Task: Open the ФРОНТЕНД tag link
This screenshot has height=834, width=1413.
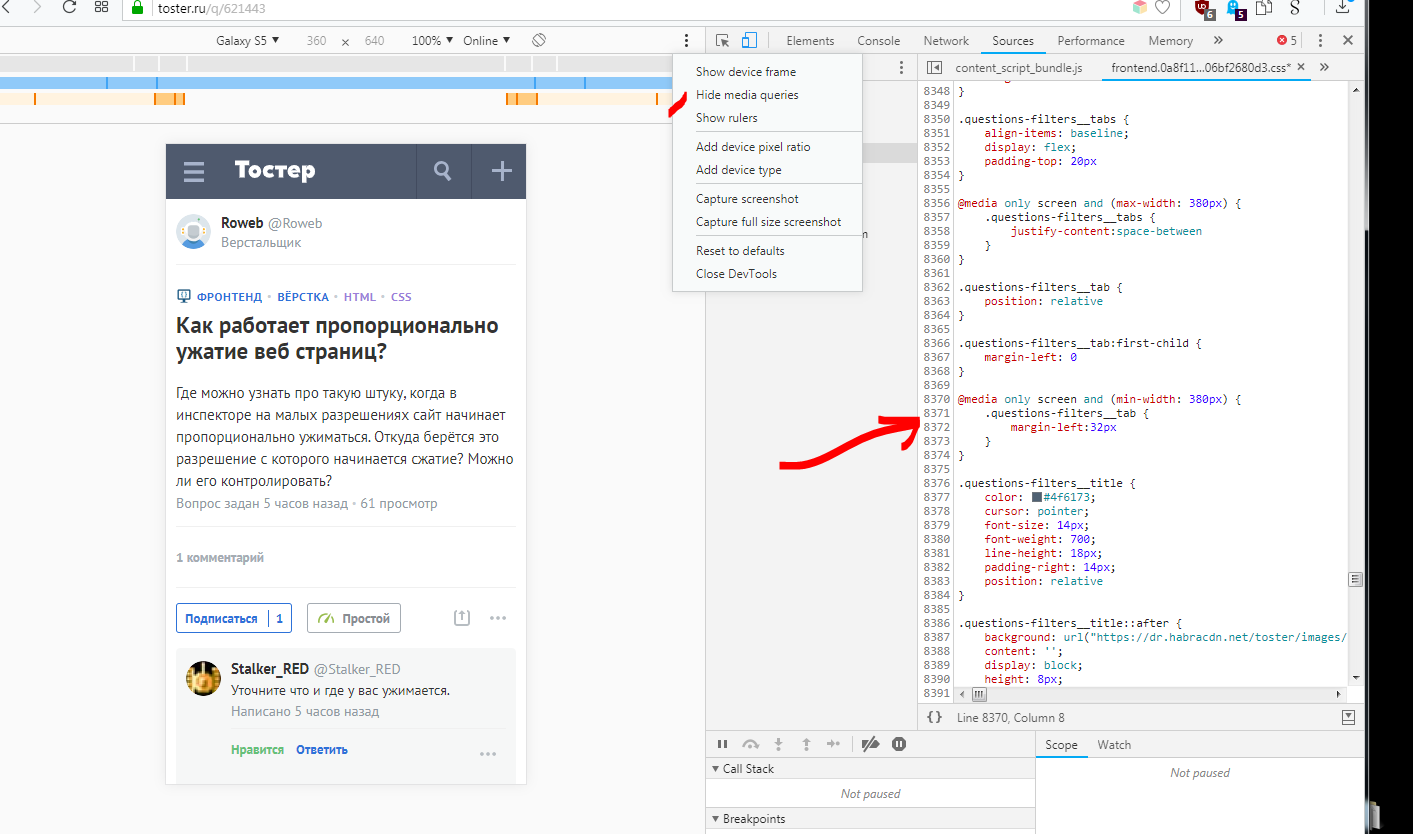Action: pyautogui.click(x=229, y=297)
